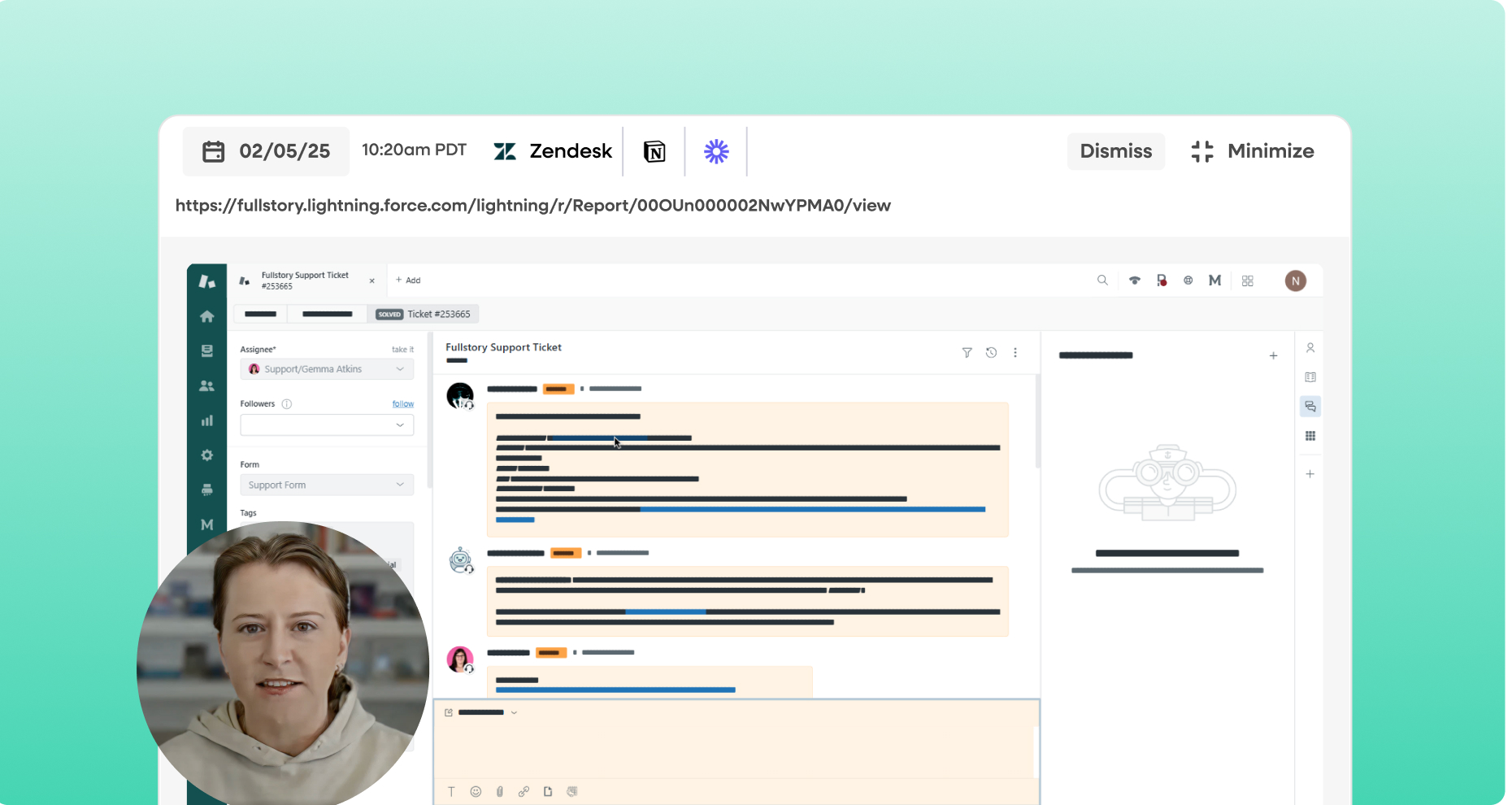Click the Zendesk logo in the sidebar
Image resolution: width=1512 pixels, height=805 pixels.
point(207,281)
